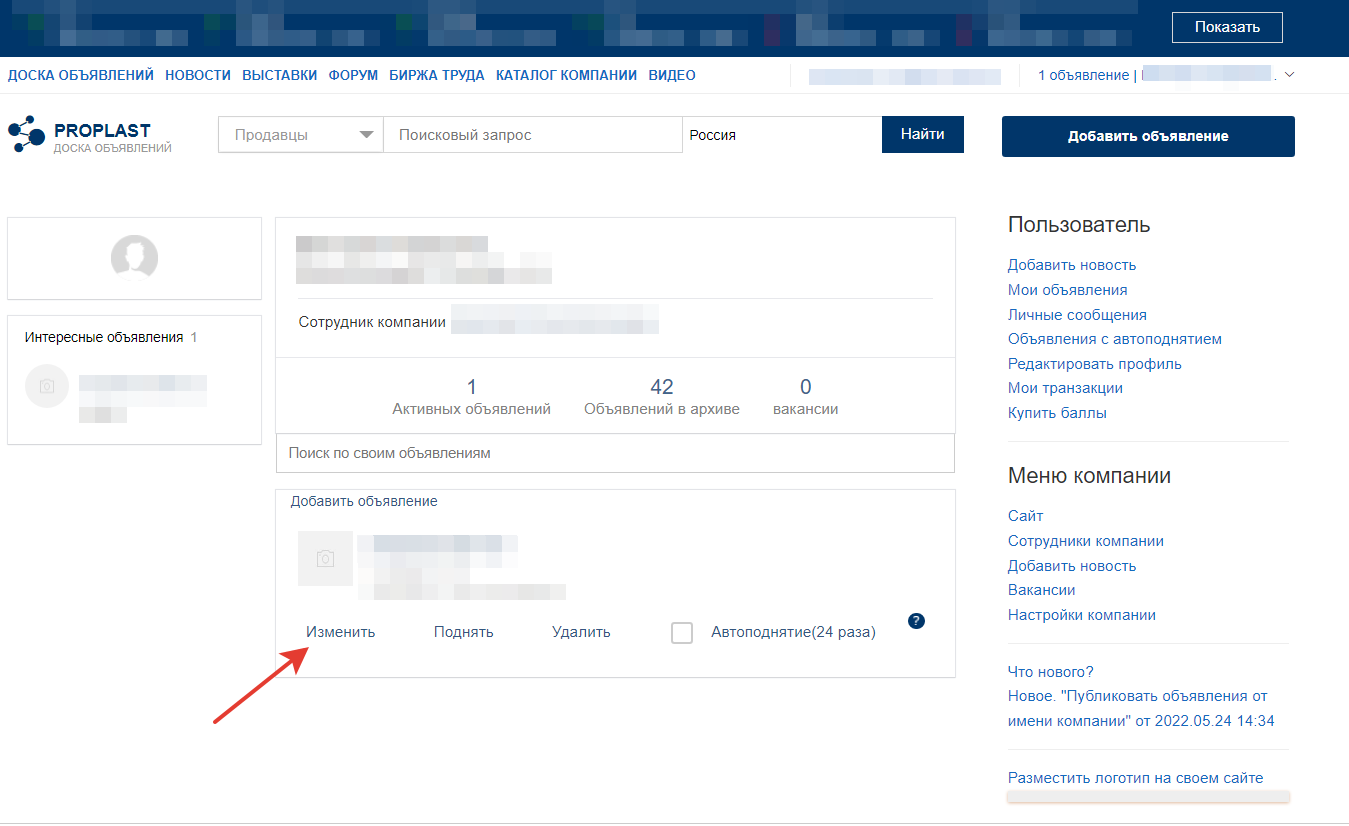Image resolution: width=1349 pixels, height=826 pixels.
Task: Click the Интересные объявления heading
Action: [104, 337]
